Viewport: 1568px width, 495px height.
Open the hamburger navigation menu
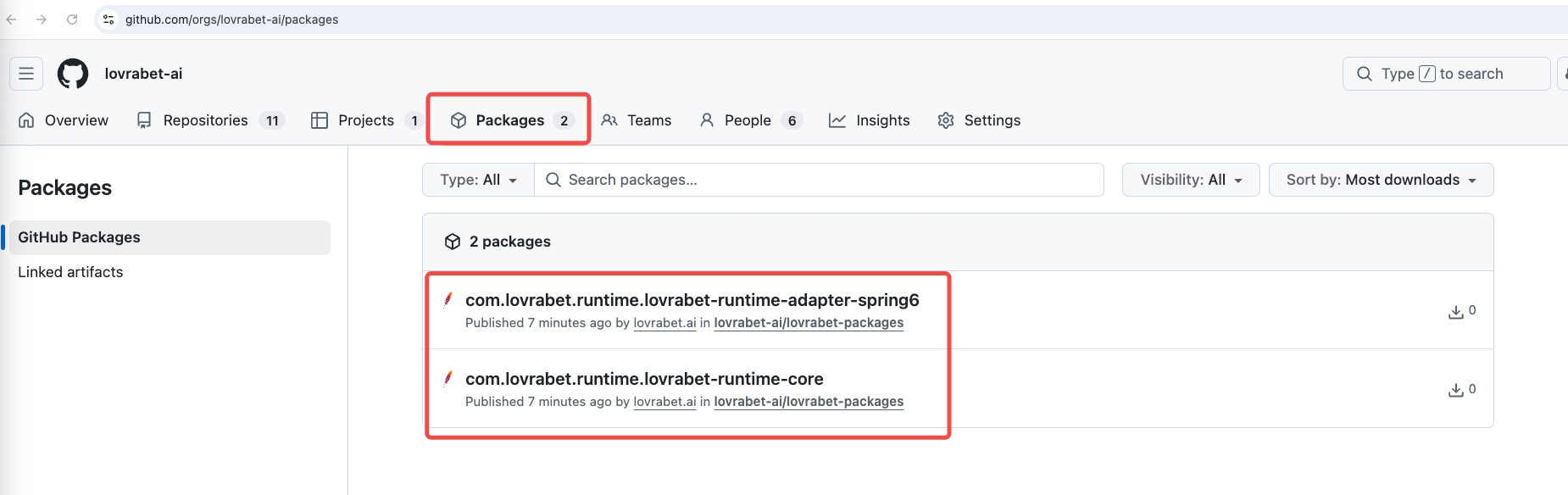coord(26,74)
